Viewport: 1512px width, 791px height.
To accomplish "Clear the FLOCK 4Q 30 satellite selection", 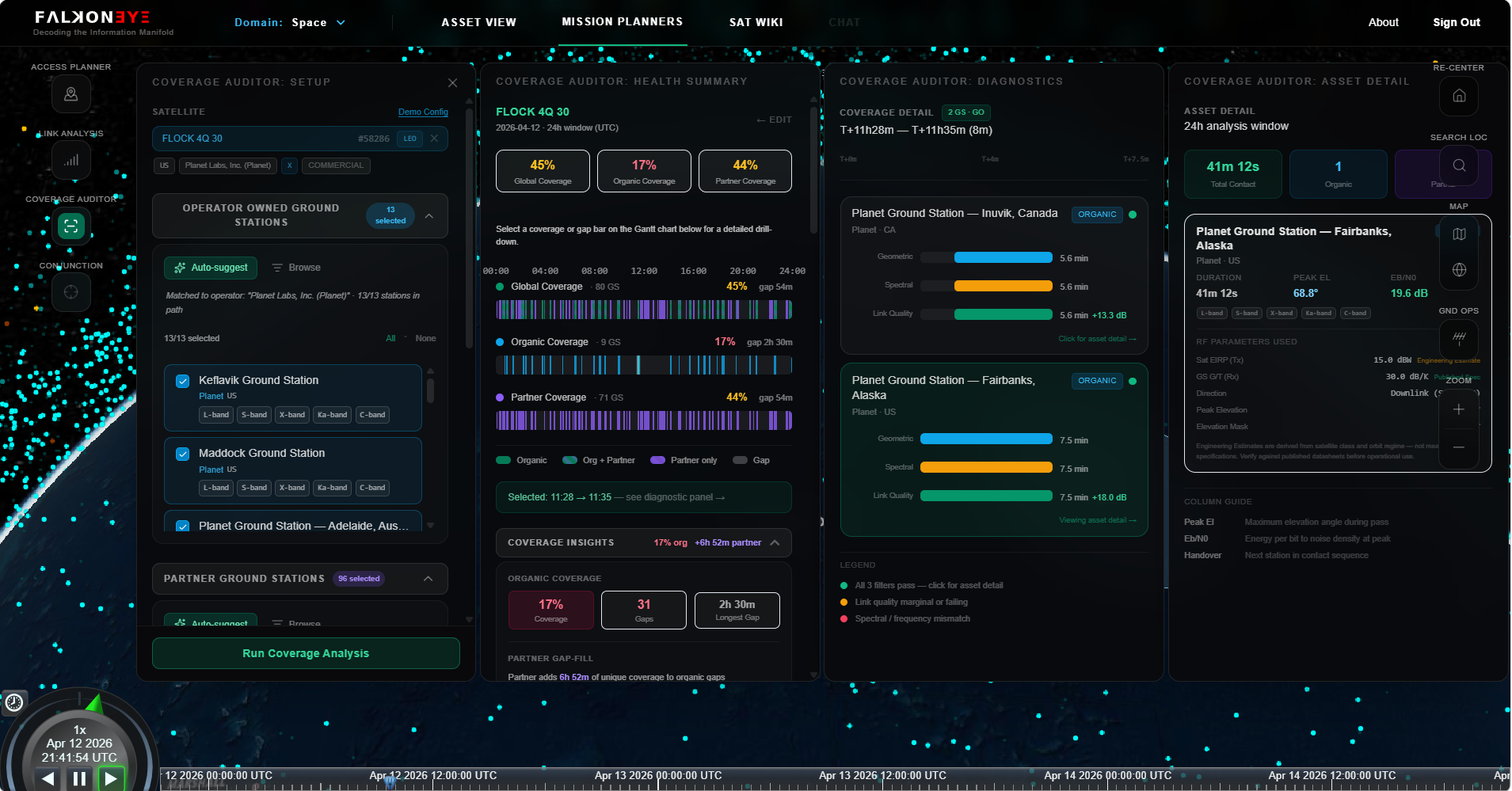I will (434, 139).
